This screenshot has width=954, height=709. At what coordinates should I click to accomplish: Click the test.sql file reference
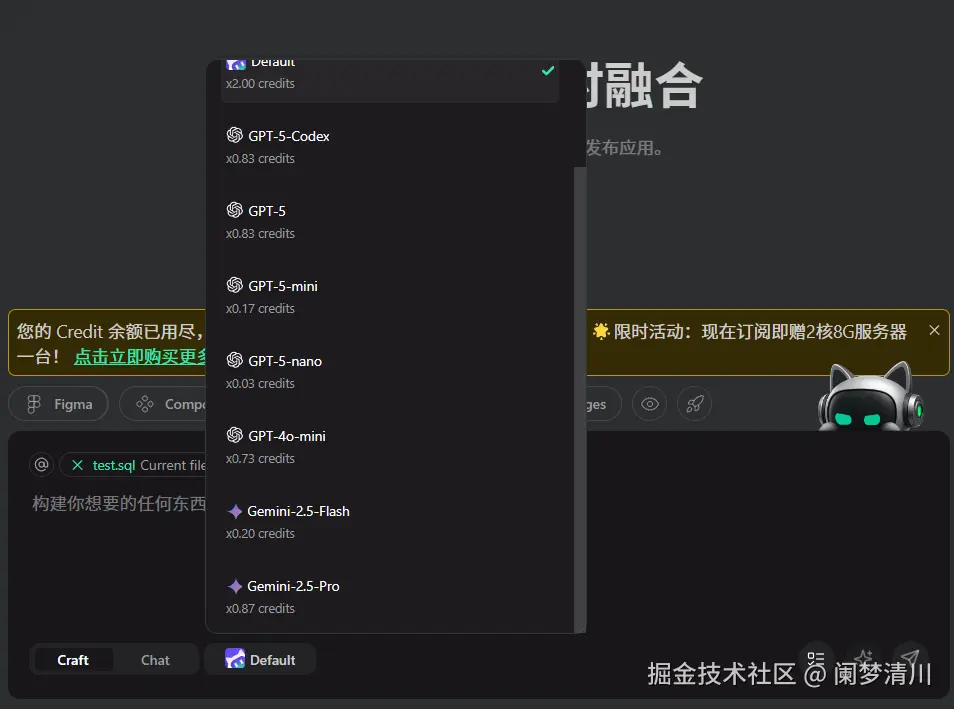(114, 466)
